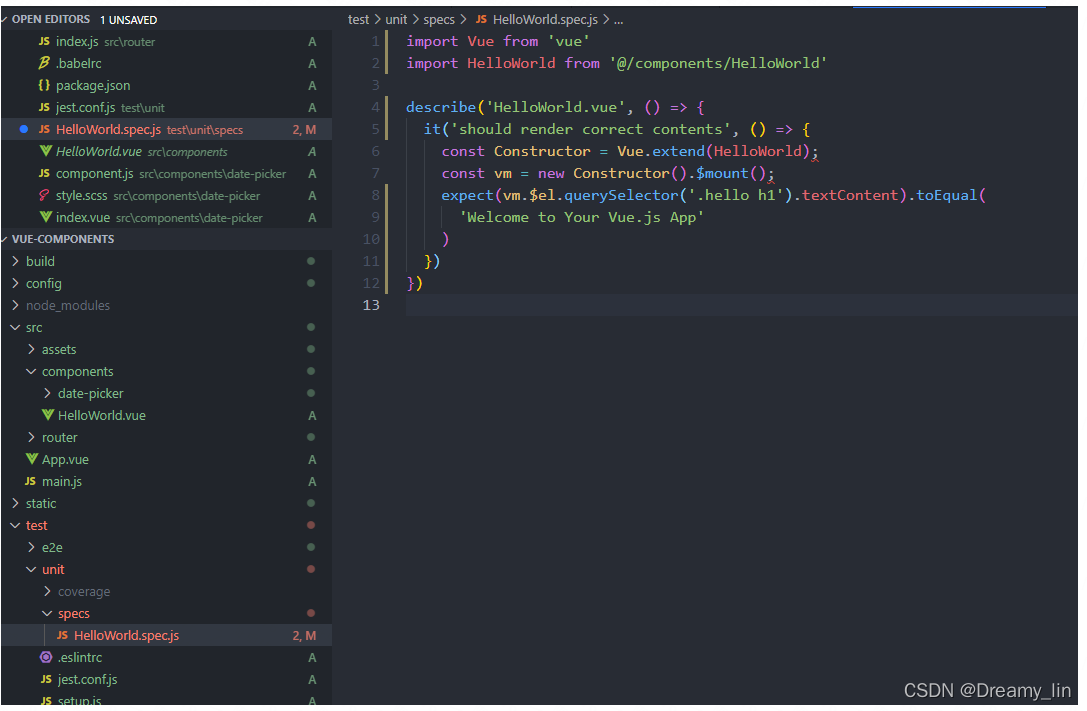Open main.js in the explorer tree
1087x711 pixels.
[166, 481]
